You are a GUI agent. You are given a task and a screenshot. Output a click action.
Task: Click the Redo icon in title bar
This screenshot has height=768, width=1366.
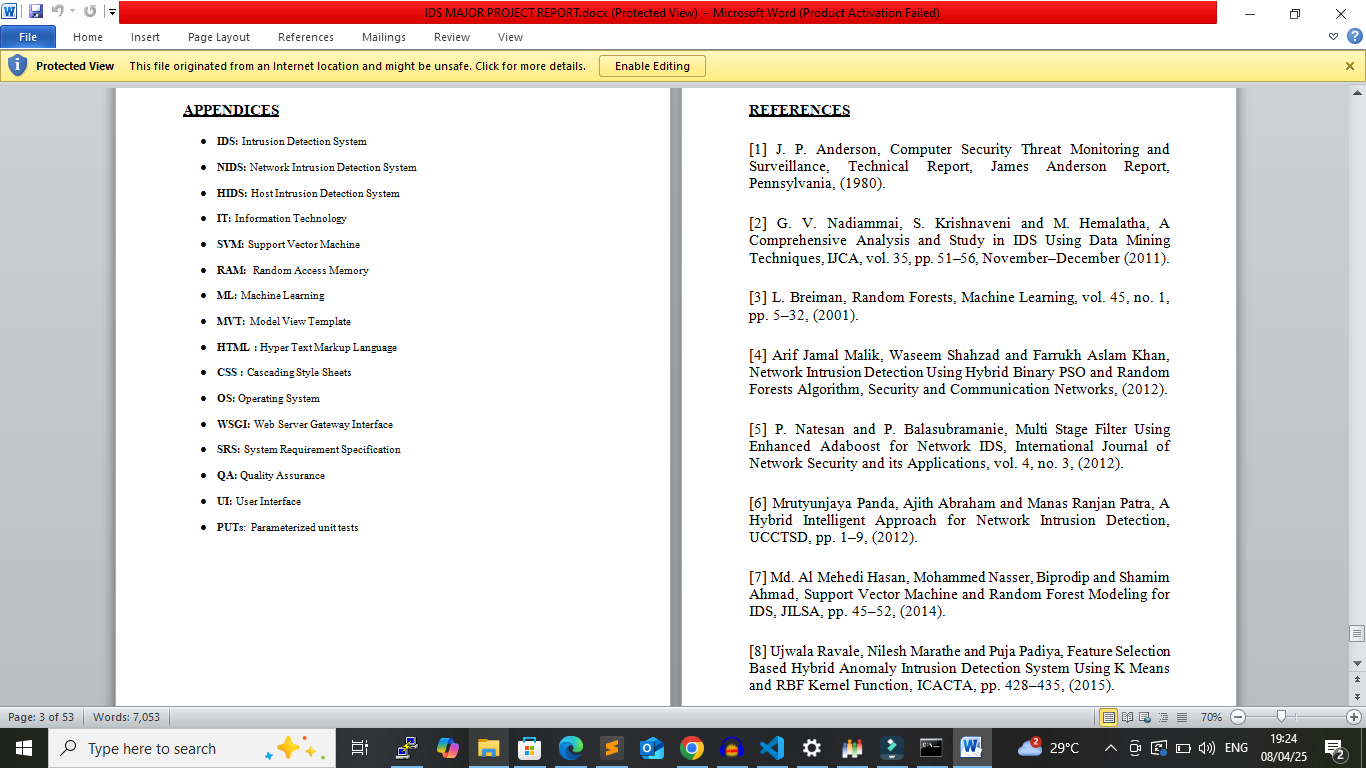click(90, 13)
